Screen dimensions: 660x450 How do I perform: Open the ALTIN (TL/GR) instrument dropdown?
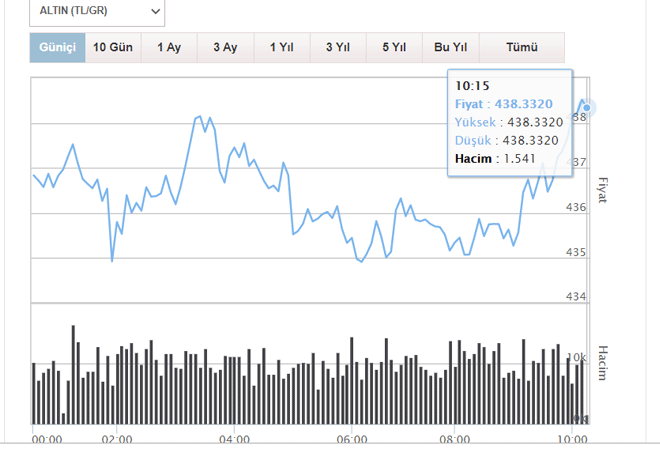point(97,11)
